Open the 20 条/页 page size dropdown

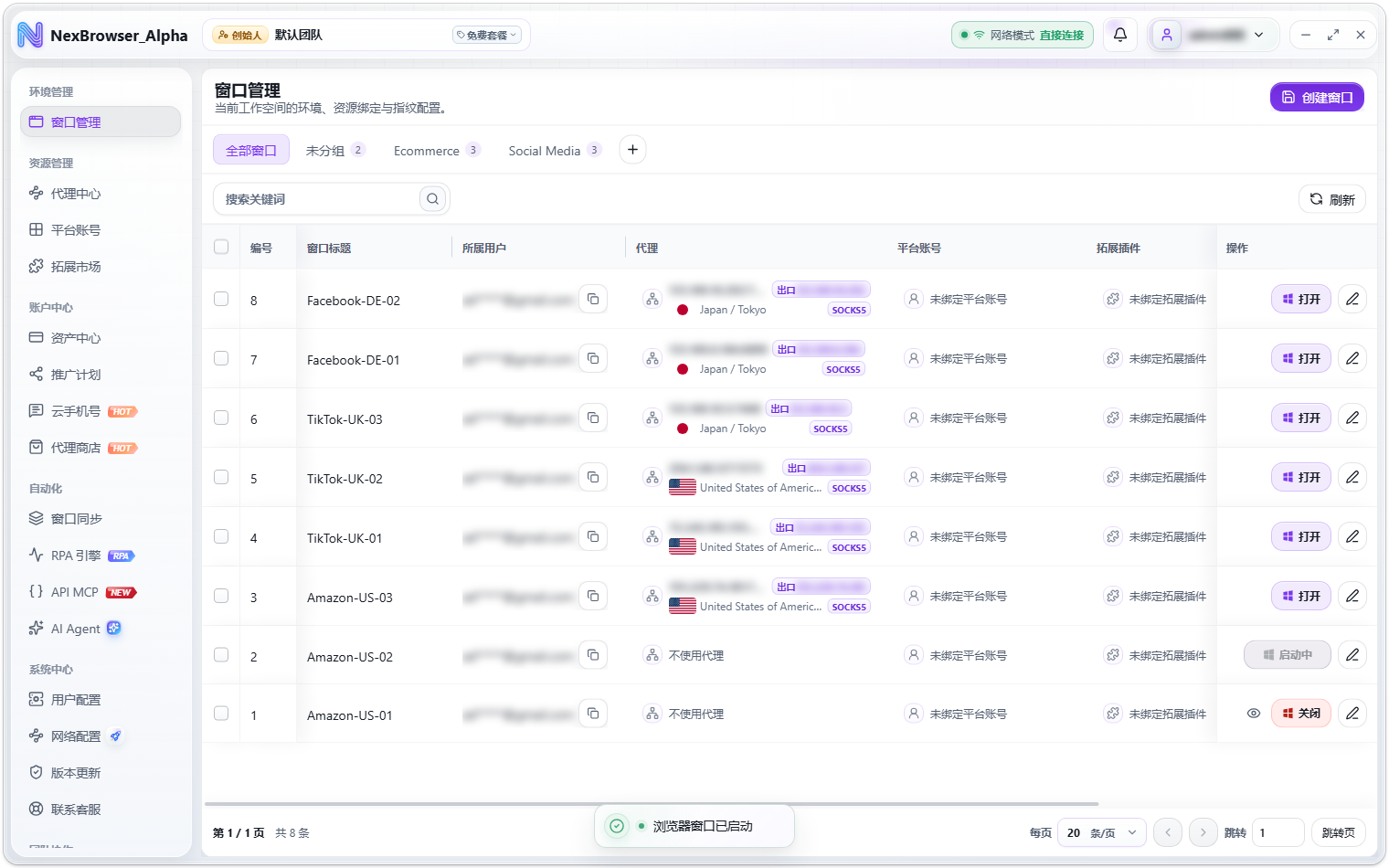(1101, 832)
